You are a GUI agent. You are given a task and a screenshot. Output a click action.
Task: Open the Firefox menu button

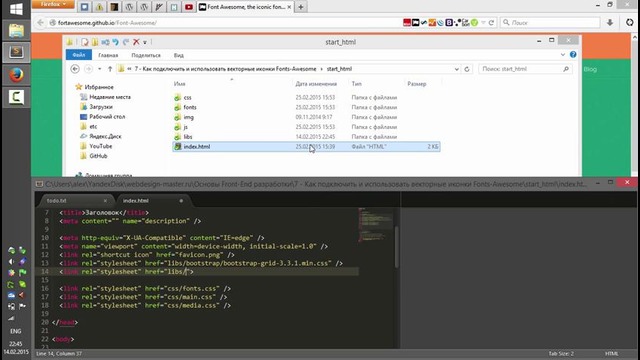pyautogui.click(x=53, y=4)
